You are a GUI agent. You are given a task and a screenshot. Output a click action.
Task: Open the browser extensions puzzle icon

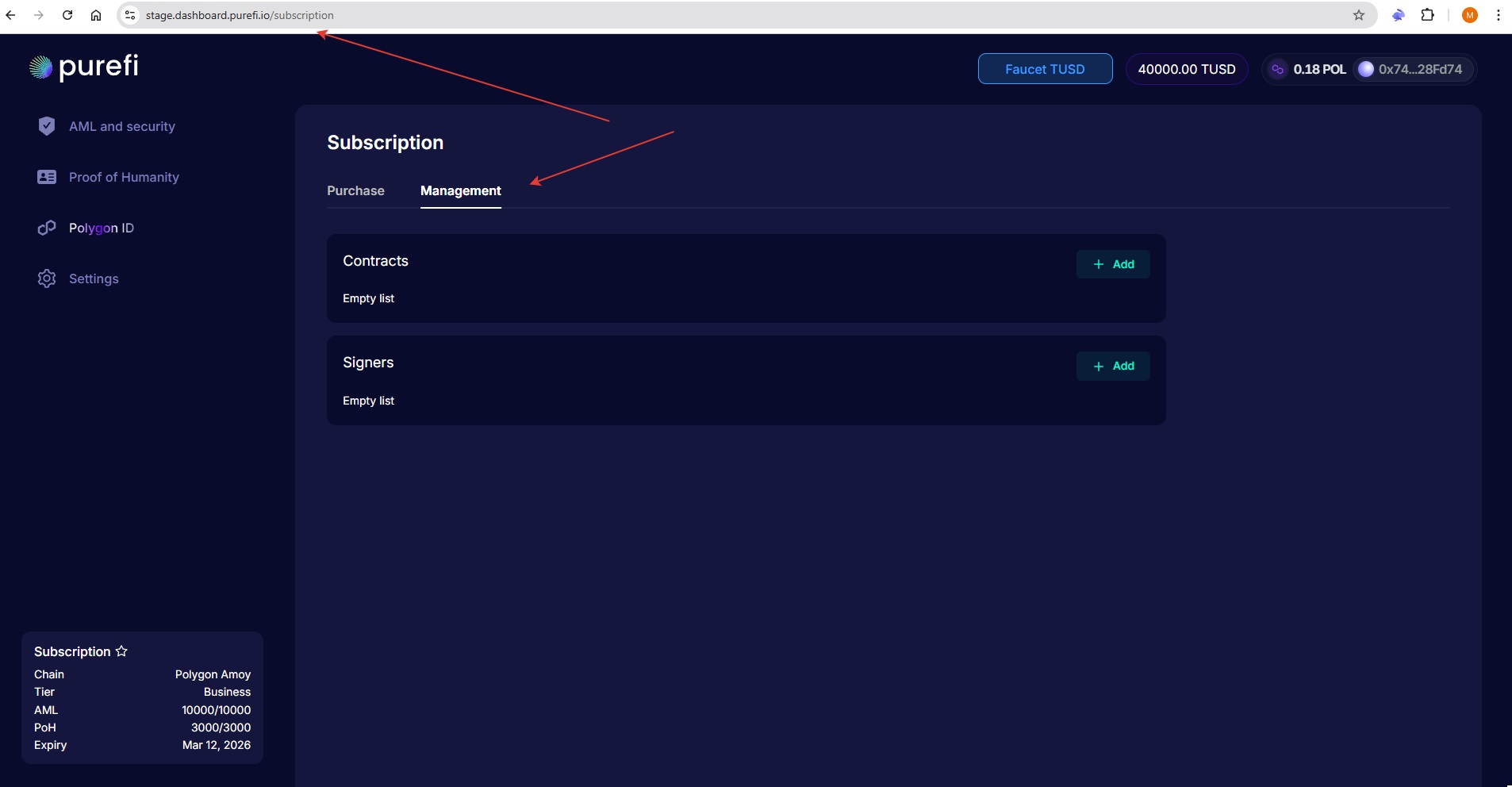click(x=1427, y=15)
